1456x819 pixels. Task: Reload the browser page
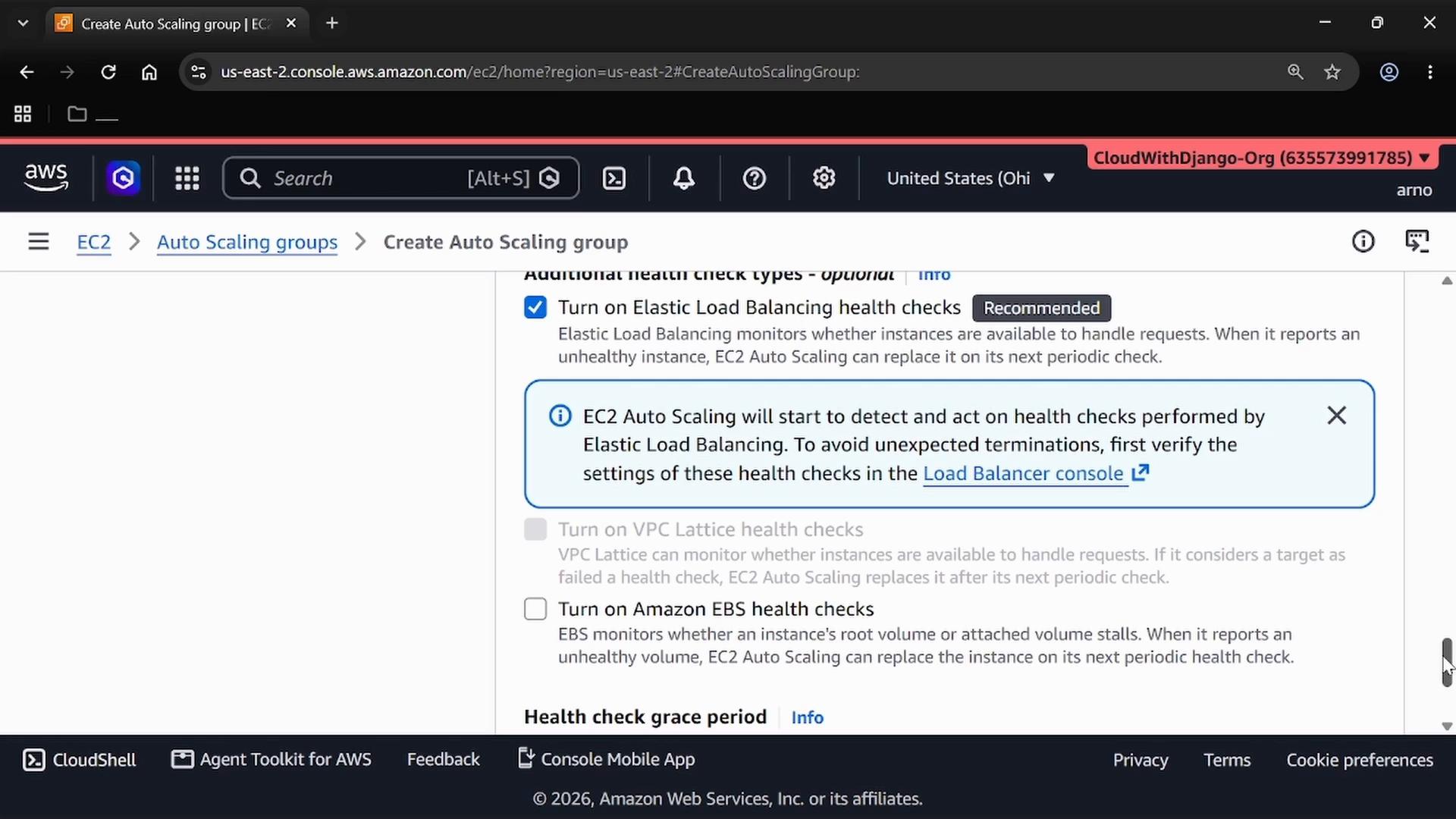[x=108, y=72]
